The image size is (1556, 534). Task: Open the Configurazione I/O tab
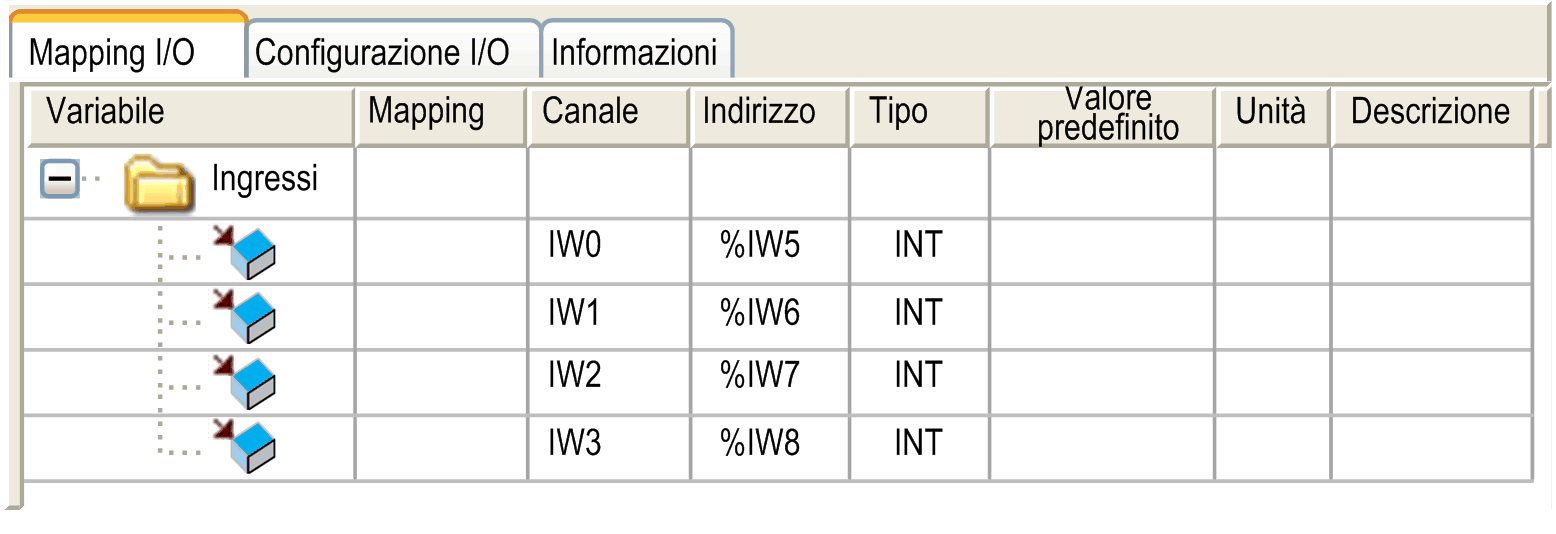382,53
